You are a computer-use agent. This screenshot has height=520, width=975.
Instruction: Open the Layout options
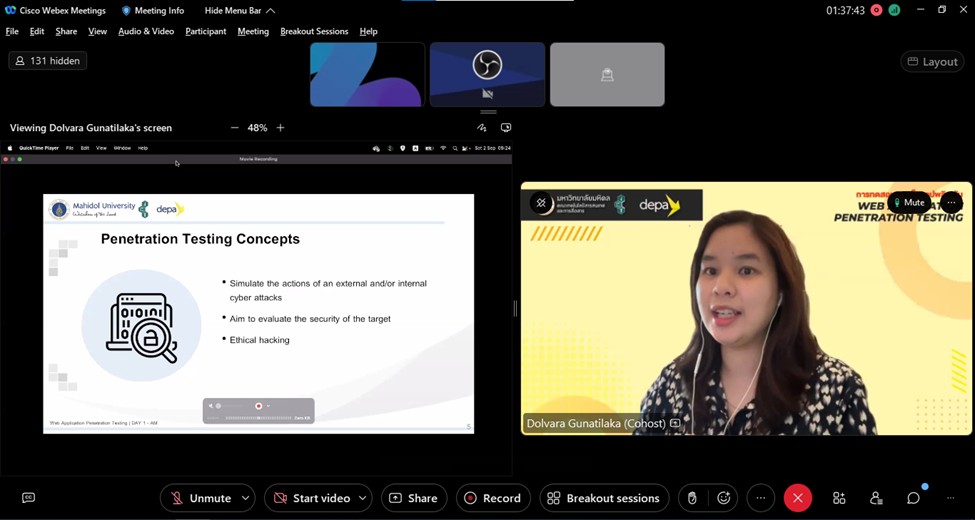click(x=932, y=62)
